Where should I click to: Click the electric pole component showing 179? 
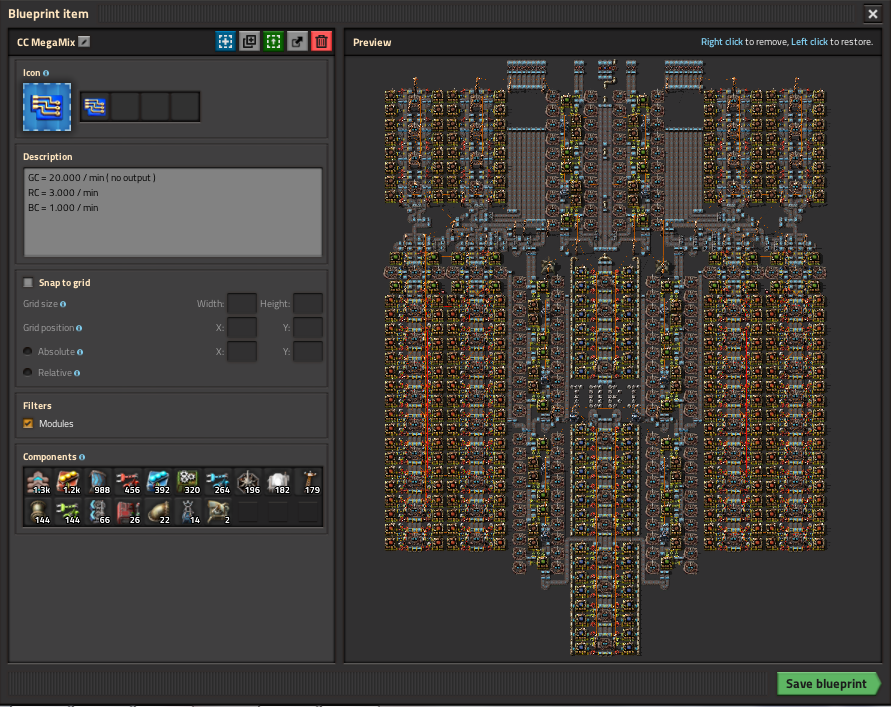[x=308, y=482]
